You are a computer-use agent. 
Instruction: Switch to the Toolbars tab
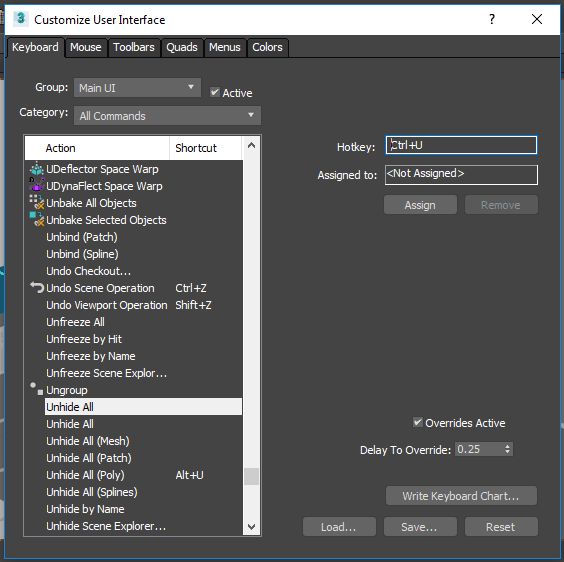point(134,47)
